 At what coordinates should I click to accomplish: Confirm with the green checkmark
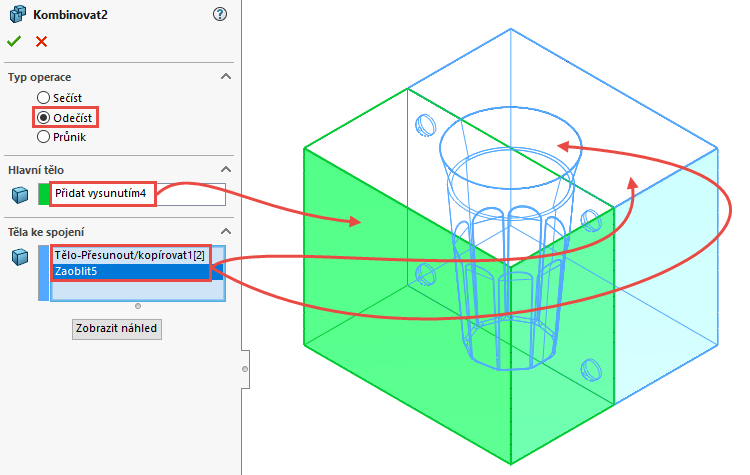click(14, 42)
